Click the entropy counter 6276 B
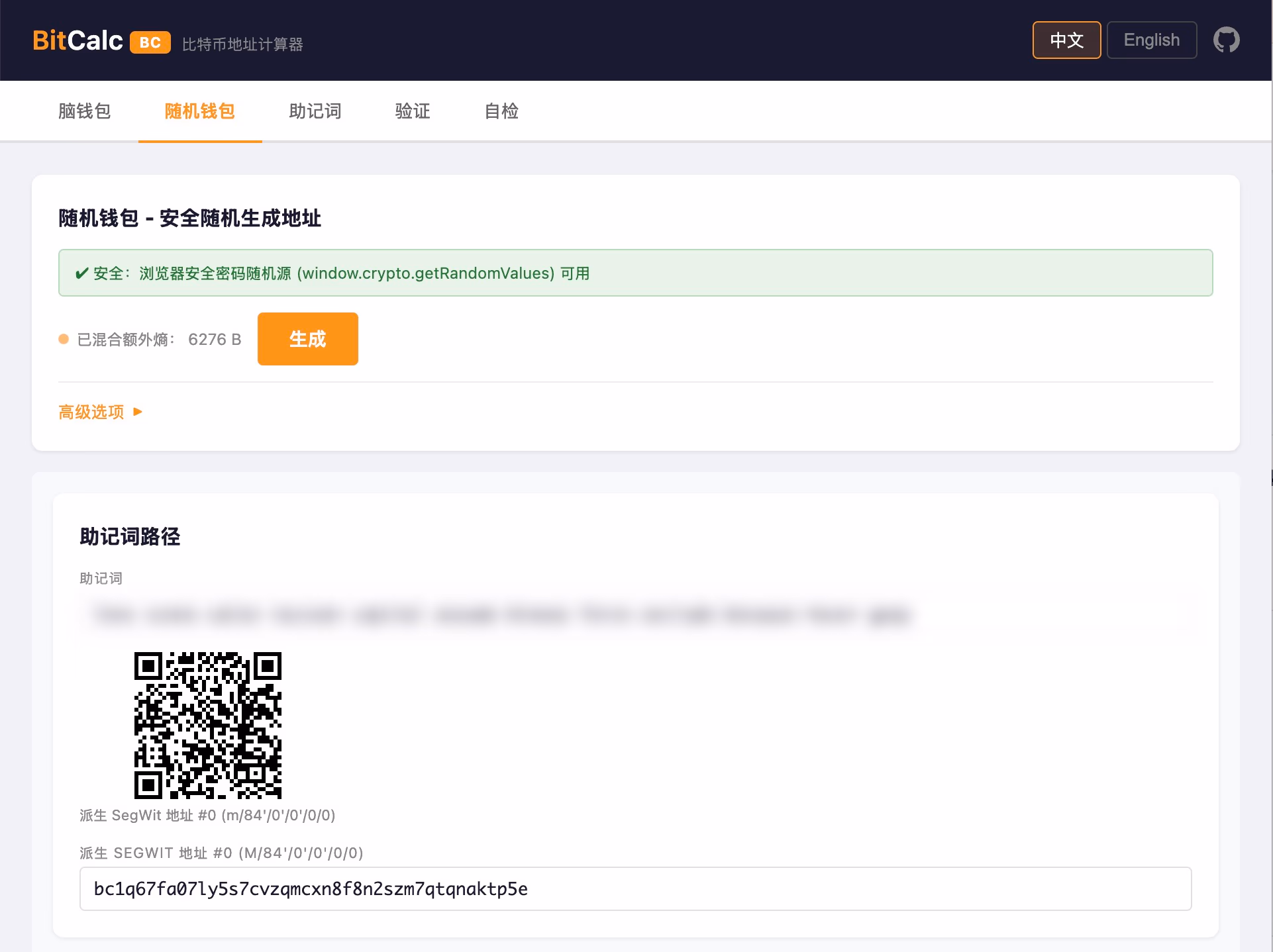The image size is (1273, 952). [215, 340]
